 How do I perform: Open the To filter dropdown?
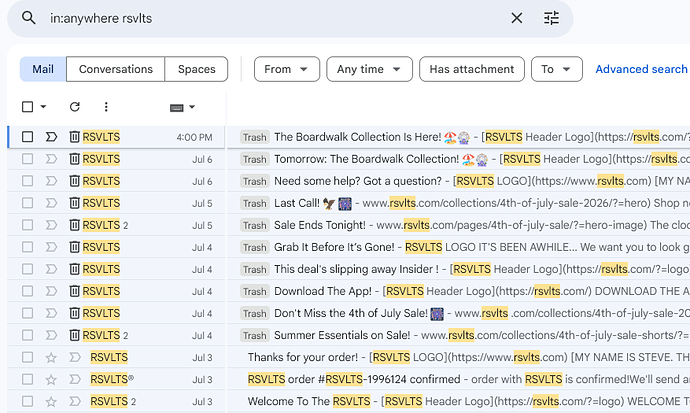click(x=557, y=69)
